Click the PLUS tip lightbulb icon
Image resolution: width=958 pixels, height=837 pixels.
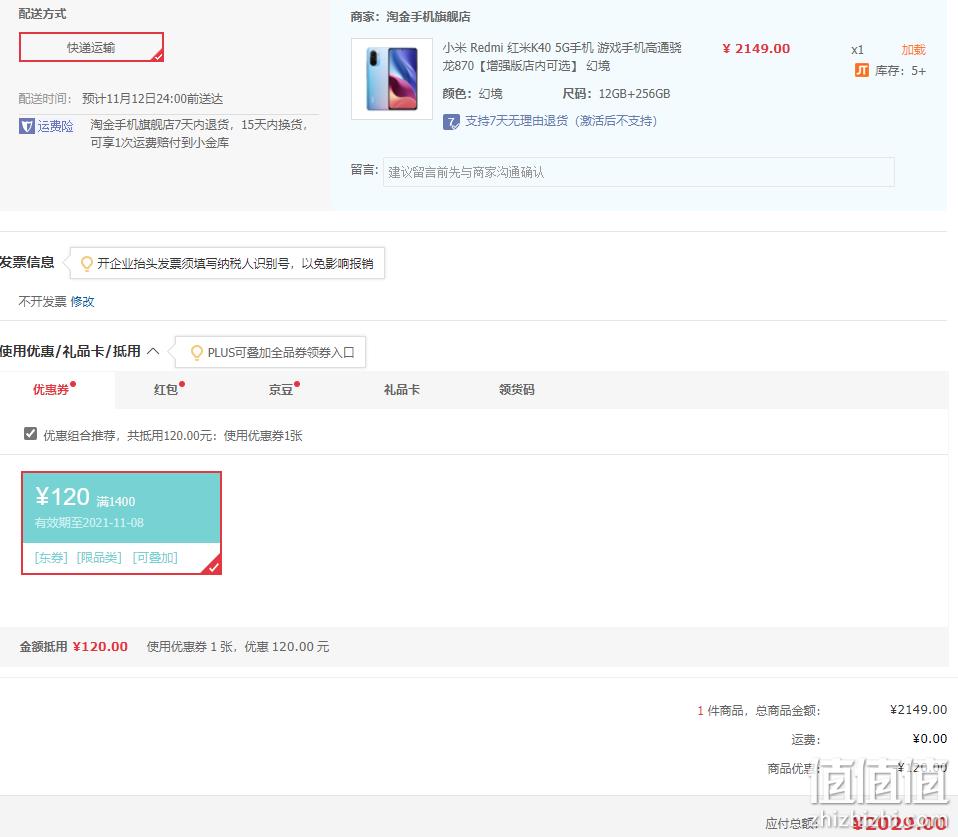(x=197, y=353)
